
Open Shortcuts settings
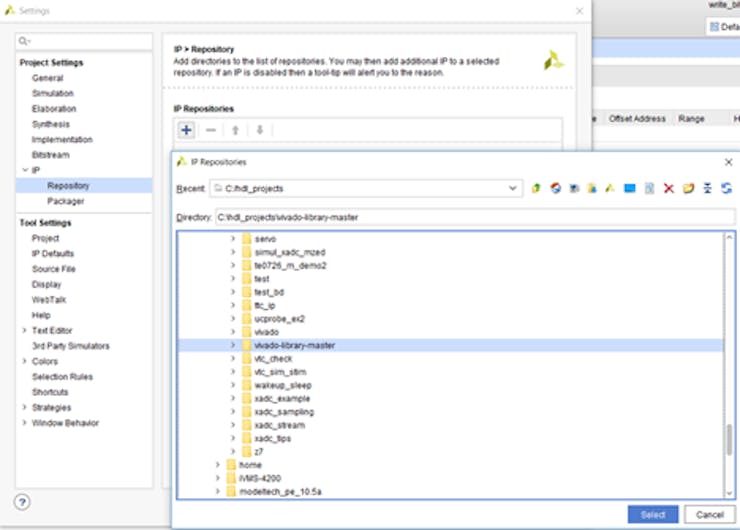(50, 392)
